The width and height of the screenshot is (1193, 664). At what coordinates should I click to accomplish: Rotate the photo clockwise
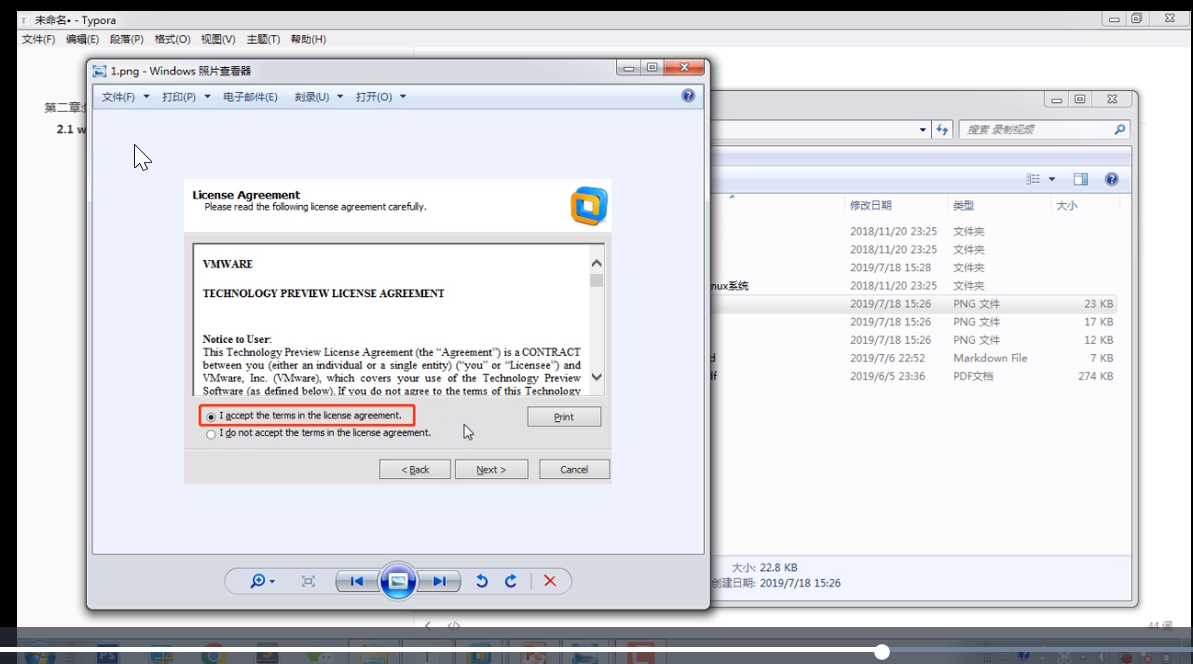(511, 582)
